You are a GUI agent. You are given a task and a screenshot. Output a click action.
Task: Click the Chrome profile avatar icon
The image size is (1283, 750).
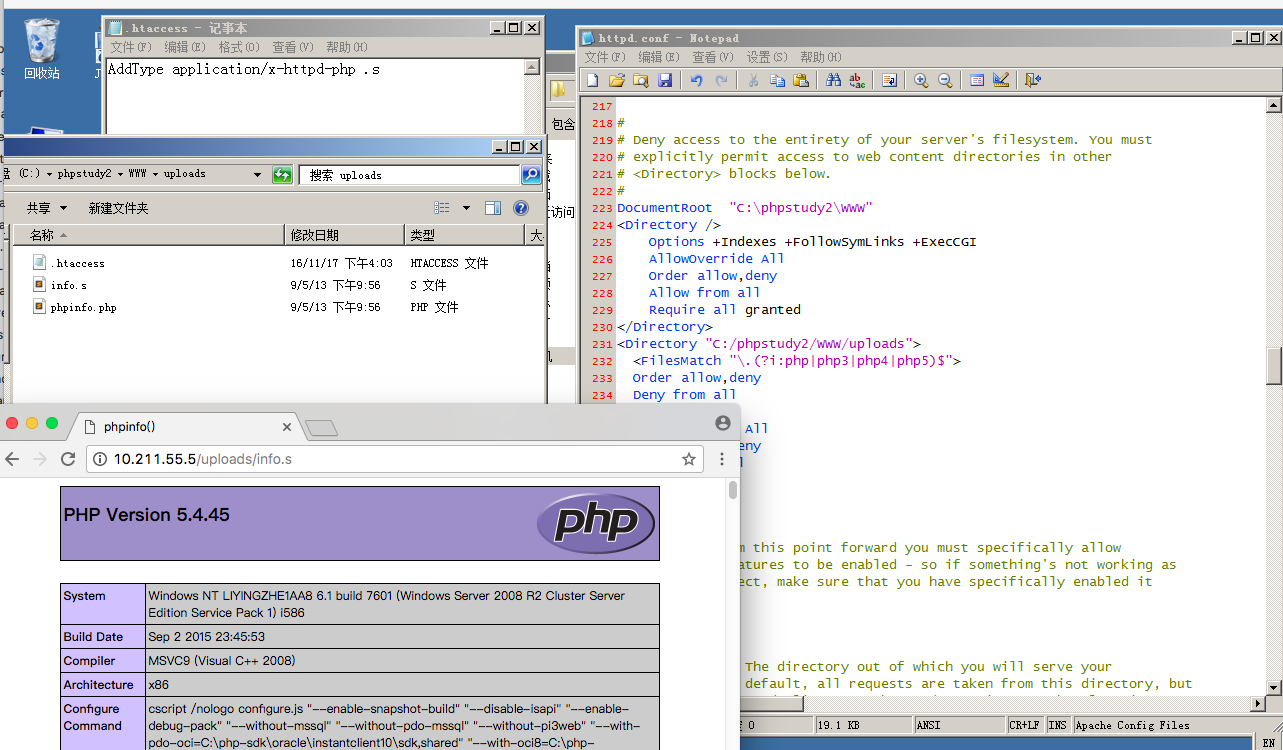(x=723, y=424)
